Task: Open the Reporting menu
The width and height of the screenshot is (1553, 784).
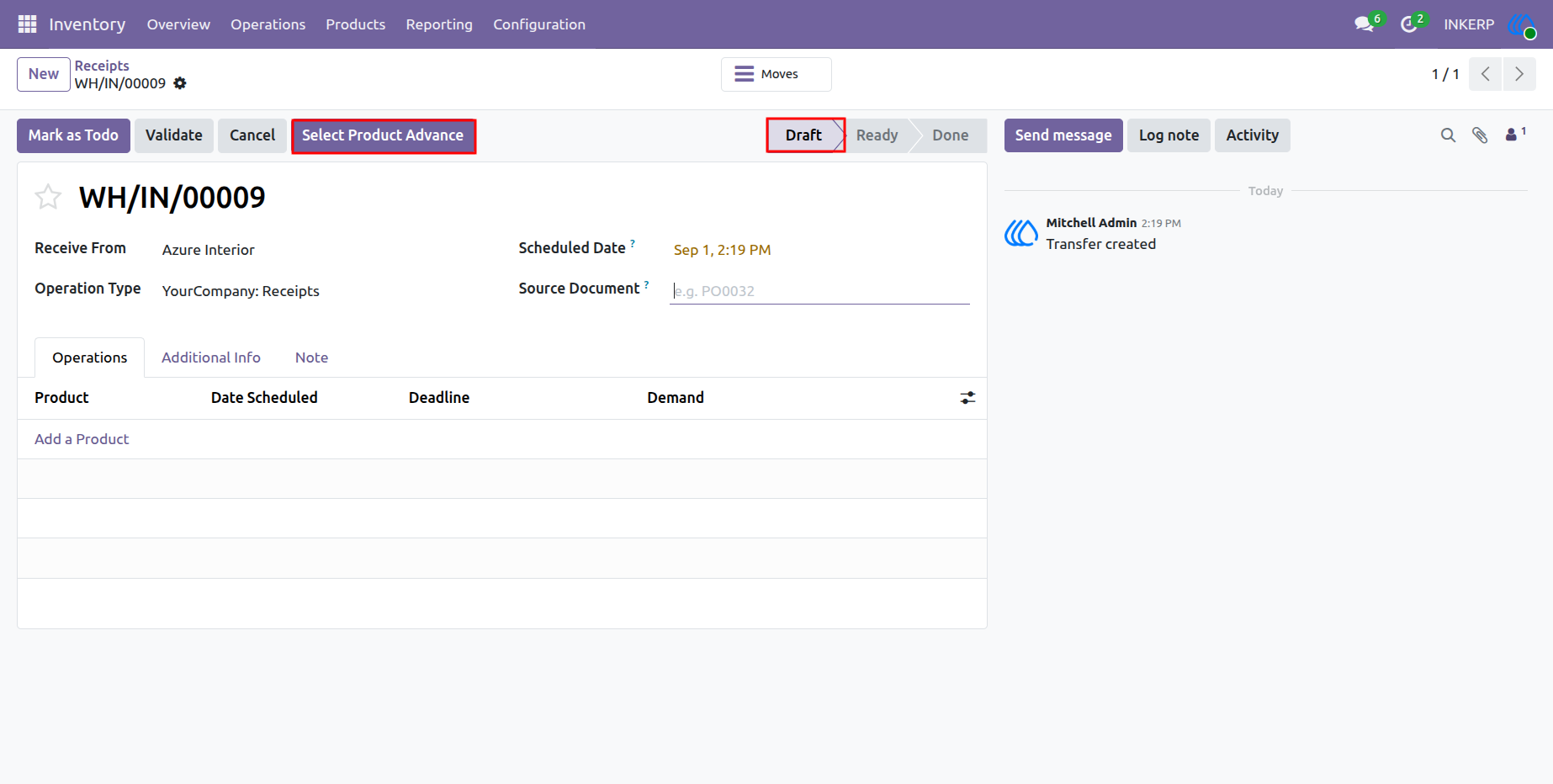Action: click(439, 24)
